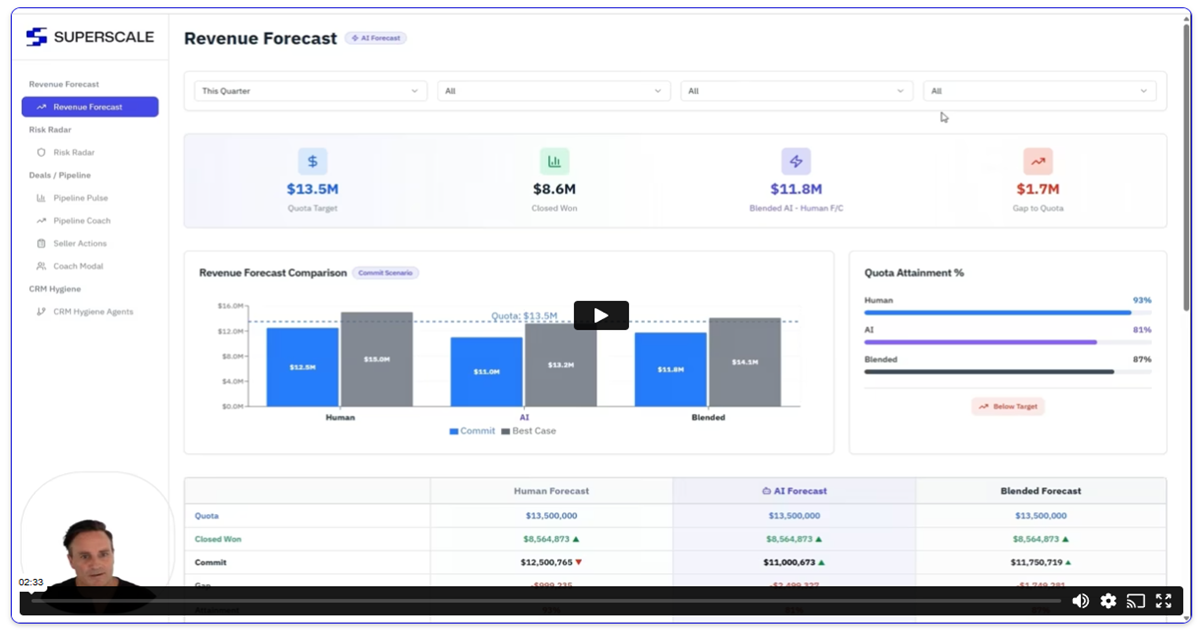Click the Human Best Case $15.0M bar

377,359
